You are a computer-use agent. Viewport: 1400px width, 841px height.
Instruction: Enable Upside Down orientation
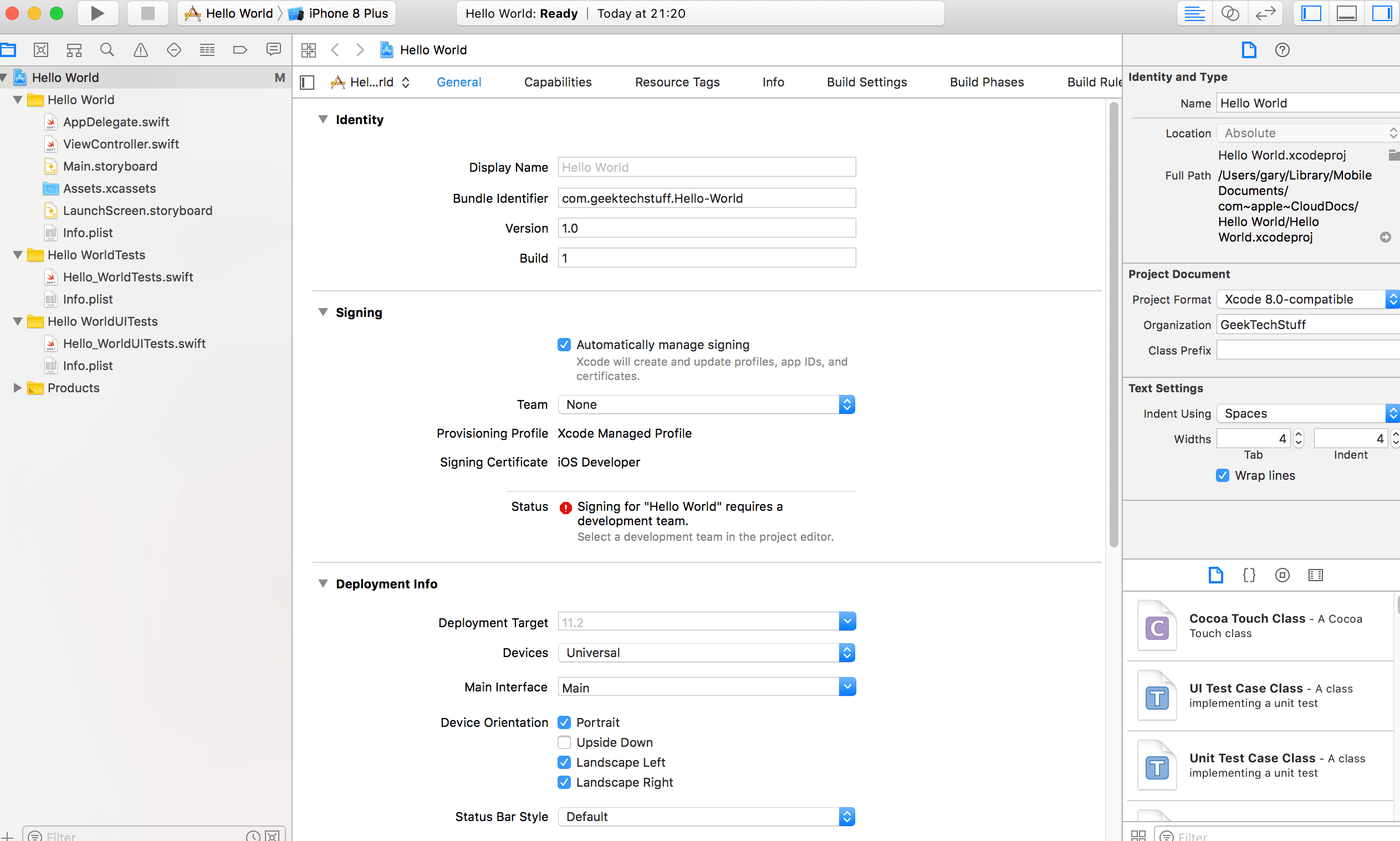click(564, 742)
